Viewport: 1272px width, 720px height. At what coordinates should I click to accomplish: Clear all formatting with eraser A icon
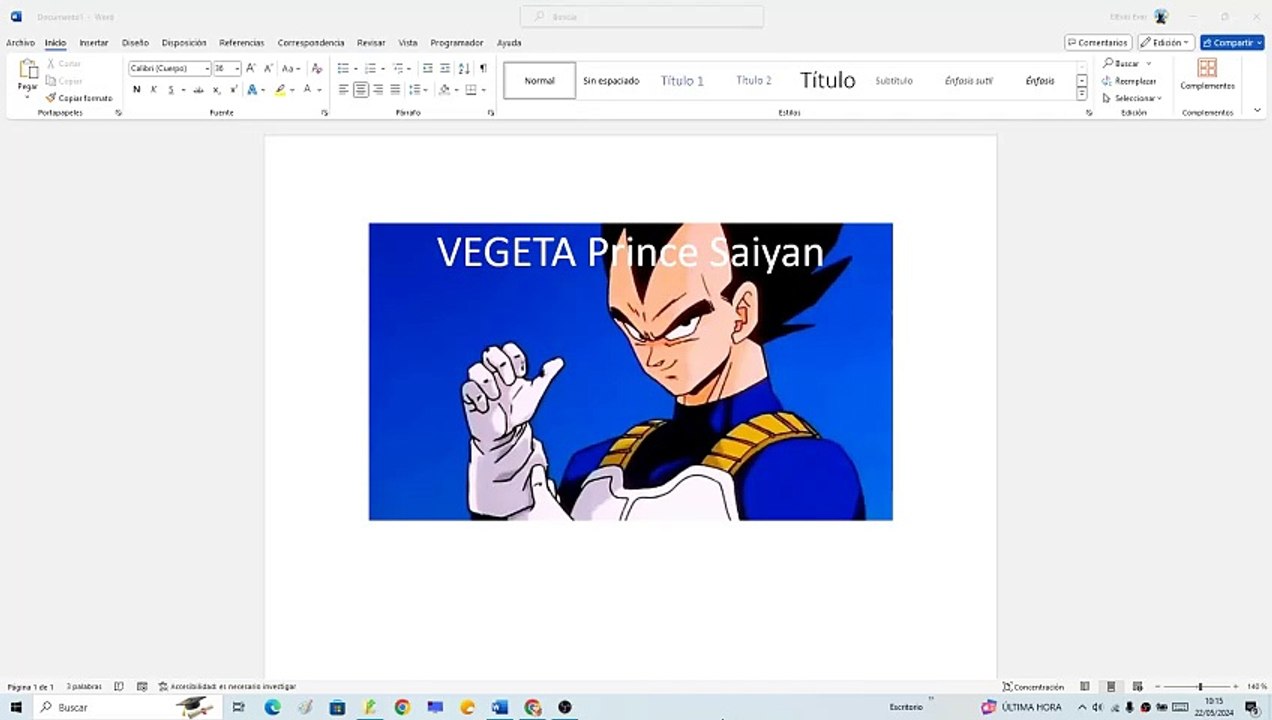(317, 68)
